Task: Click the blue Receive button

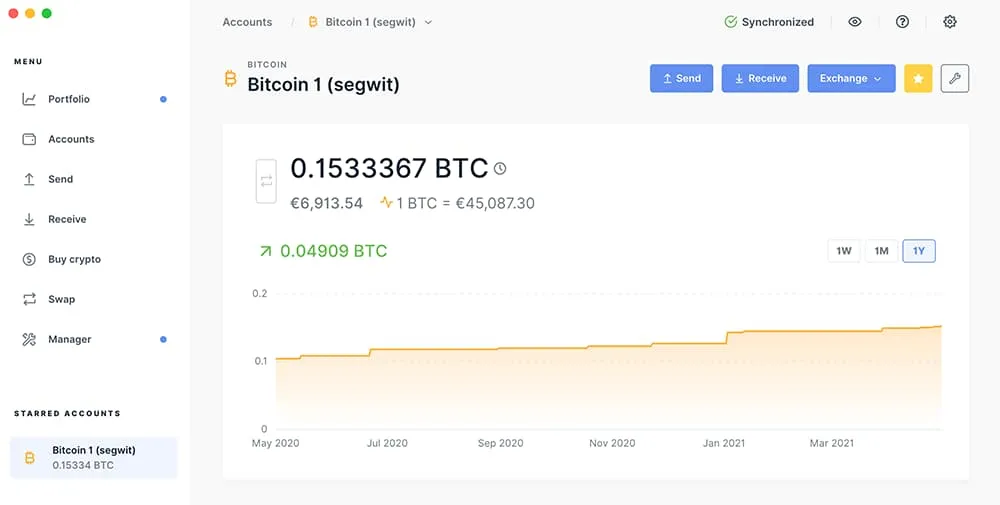Action: click(x=760, y=78)
